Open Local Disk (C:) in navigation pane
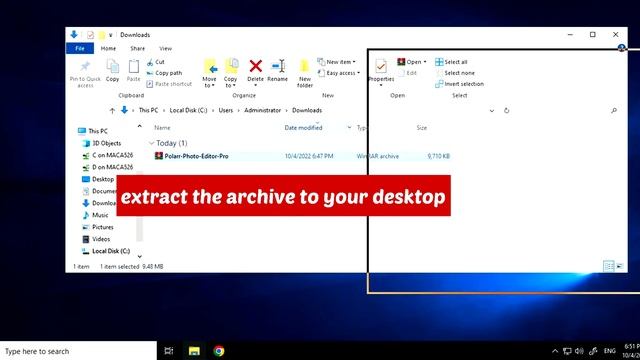 pyautogui.click(x=106, y=251)
